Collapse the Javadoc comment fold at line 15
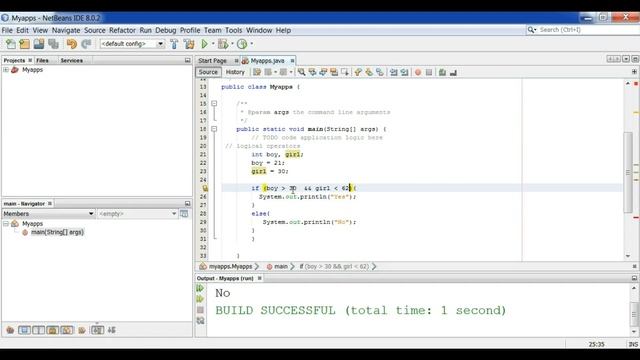 click(214, 104)
